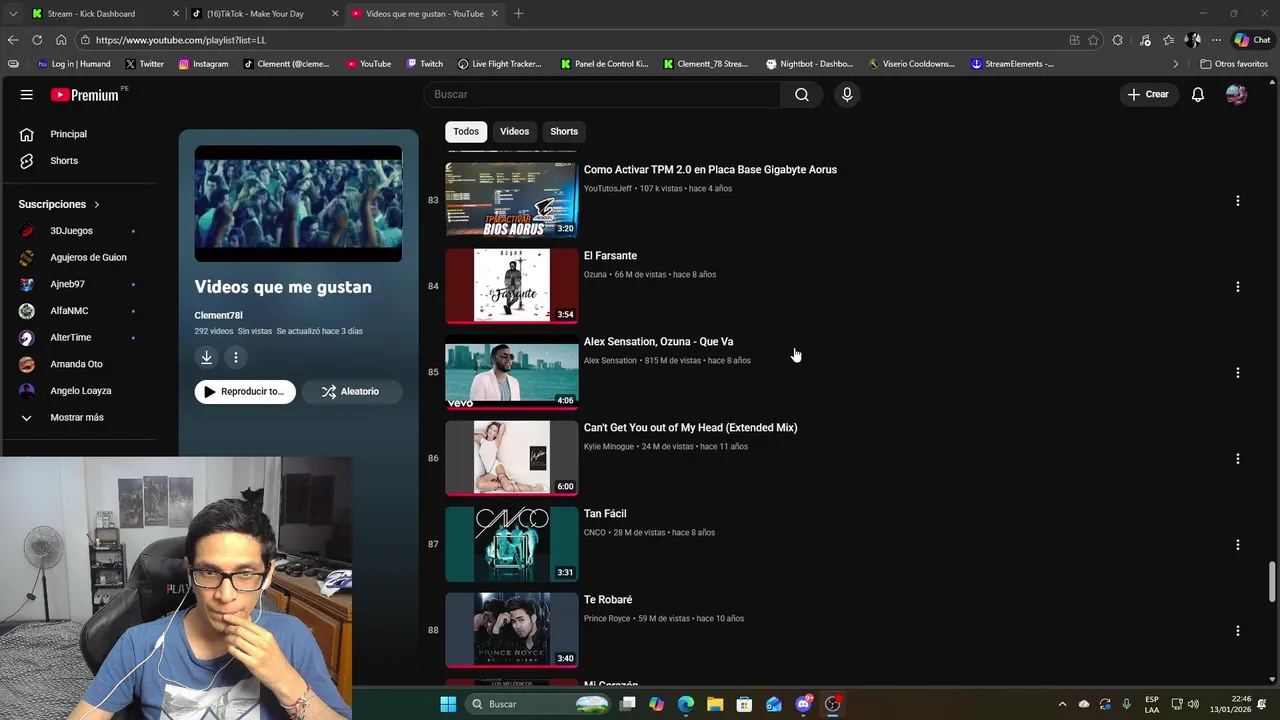Viewport: 1280px width, 720px height.
Task: Click the YouTube Buscar search field
Action: 603,94
